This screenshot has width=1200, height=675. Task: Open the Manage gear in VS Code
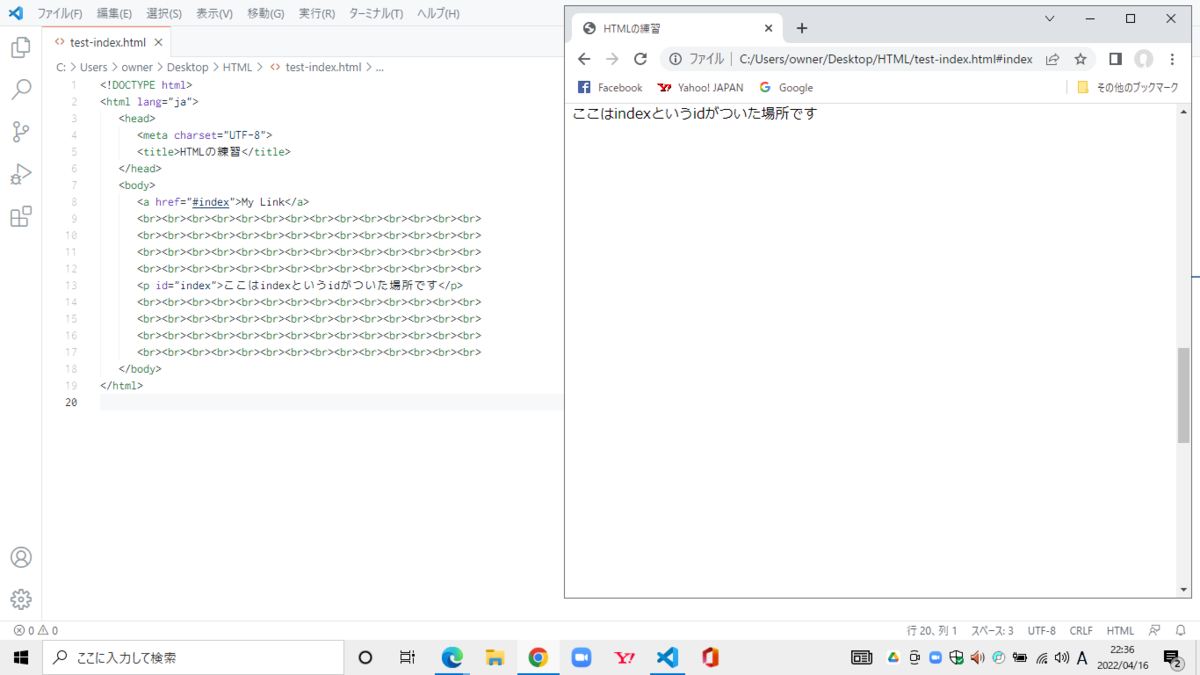coord(20,599)
